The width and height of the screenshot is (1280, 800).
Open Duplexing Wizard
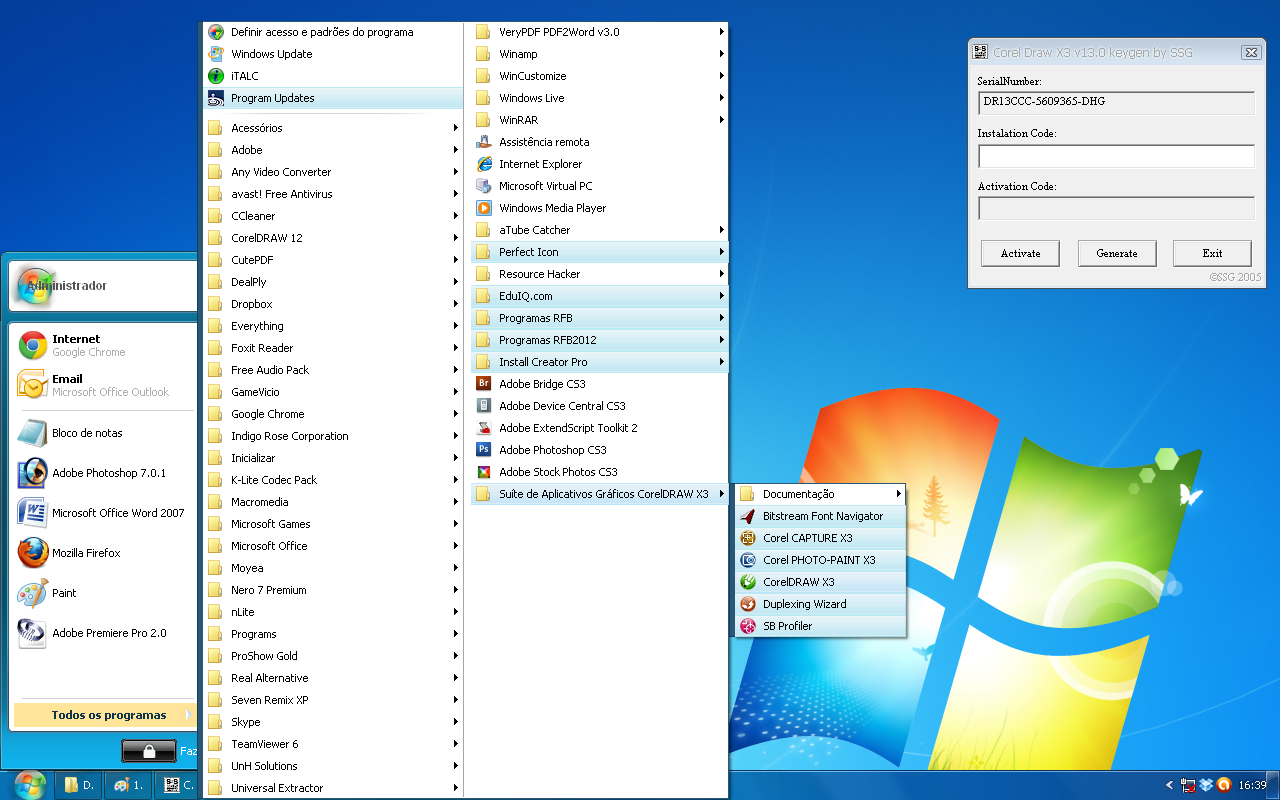tap(820, 604)
